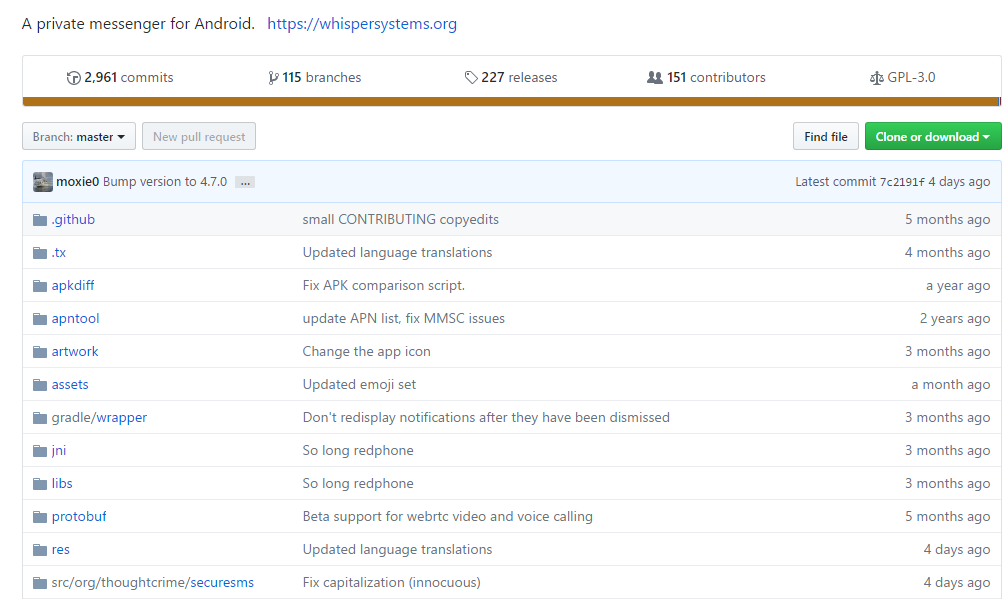Click the New pull request button
Image resolution: width=1002 pixels, height=599 pixels.
[x=199, y=137]
